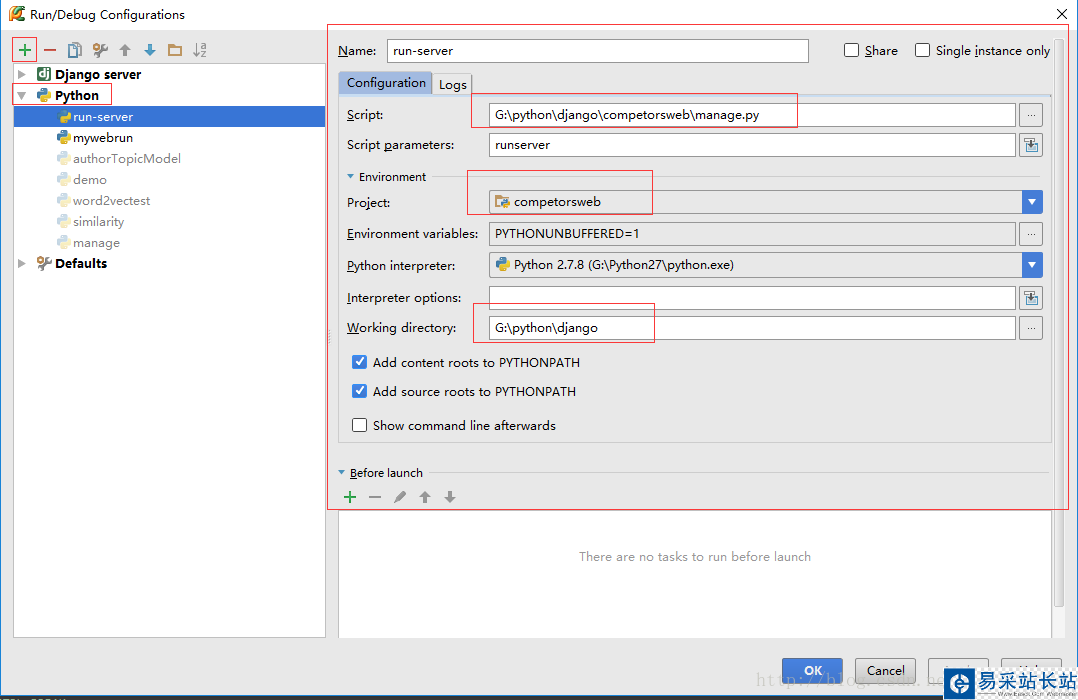
Task: Create new folder in configurations toolbar
Action: (175, 50)
